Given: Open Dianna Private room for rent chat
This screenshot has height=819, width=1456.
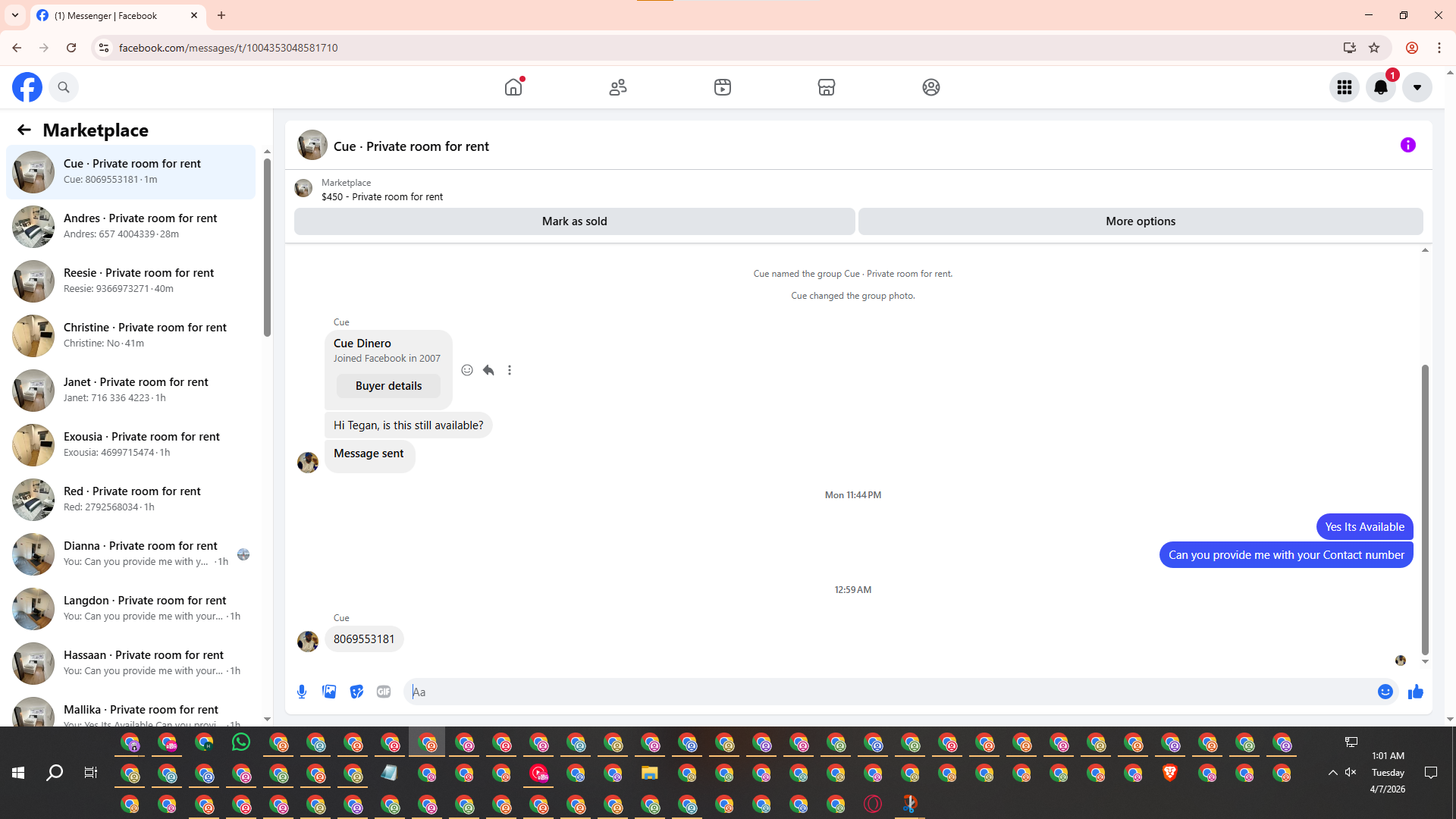Looking at the screenshot, I should tap(130, 554).
